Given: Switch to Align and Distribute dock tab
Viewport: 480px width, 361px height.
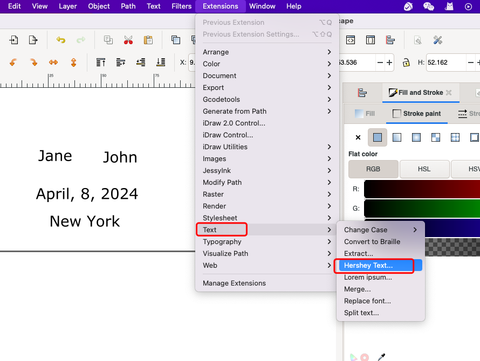Looking at the screenshot, I should click(362, 92).
